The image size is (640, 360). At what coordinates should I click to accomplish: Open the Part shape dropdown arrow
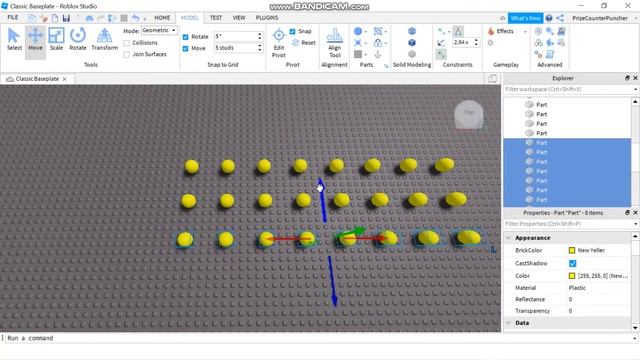point(366,32)
